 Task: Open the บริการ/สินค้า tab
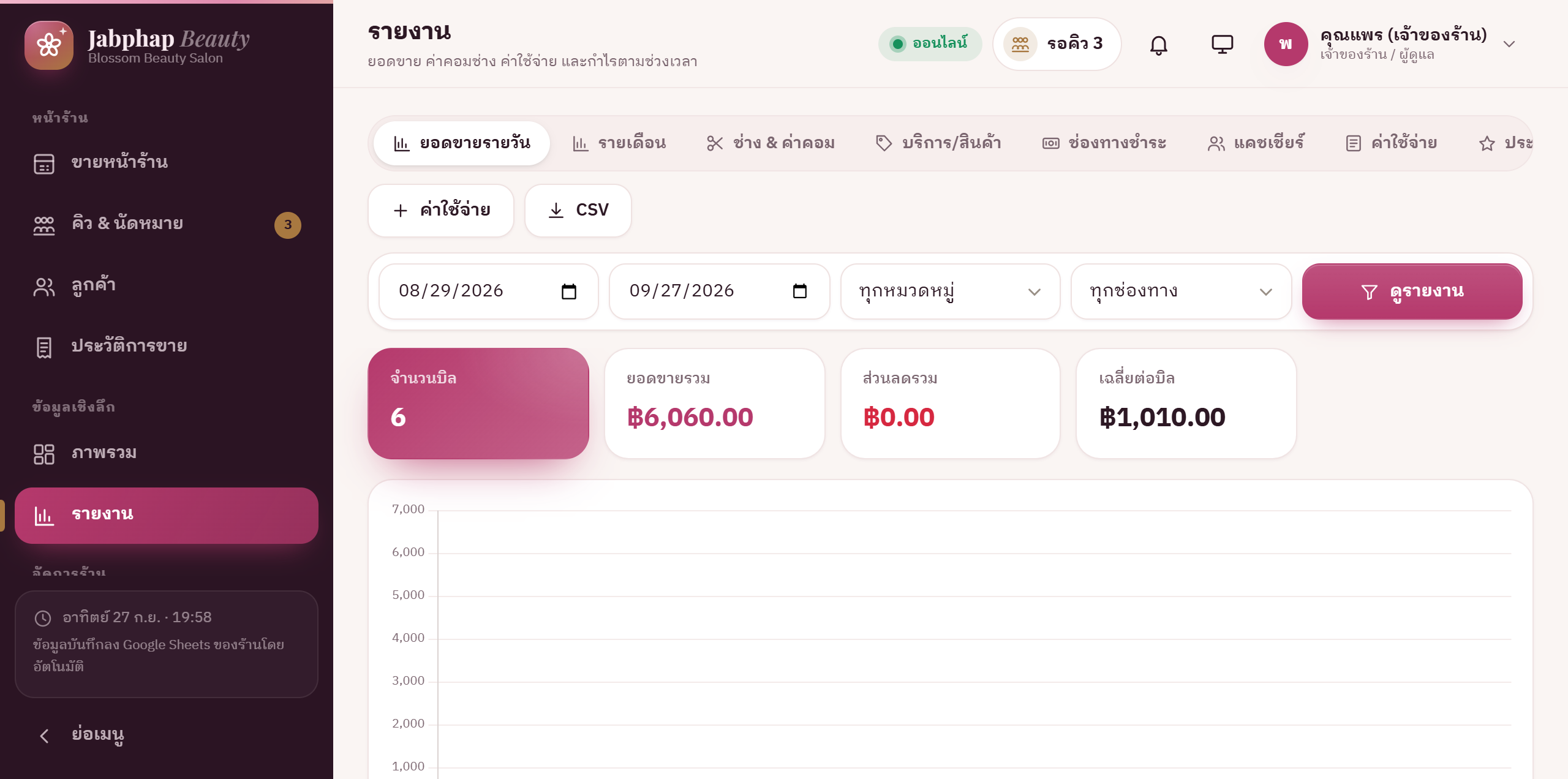(938, 143)
